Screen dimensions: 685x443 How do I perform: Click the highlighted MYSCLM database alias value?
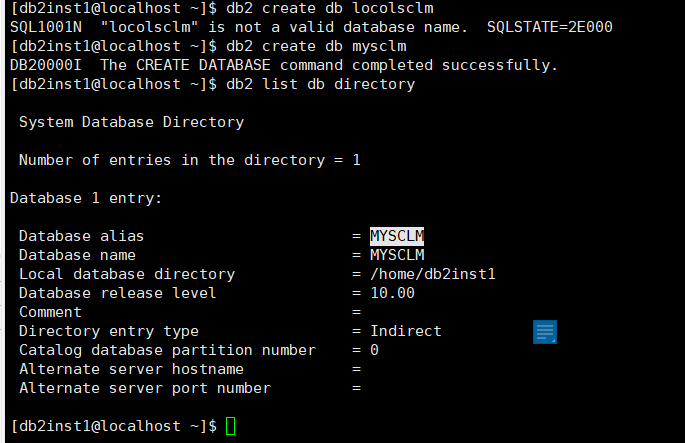coord(397,236)
